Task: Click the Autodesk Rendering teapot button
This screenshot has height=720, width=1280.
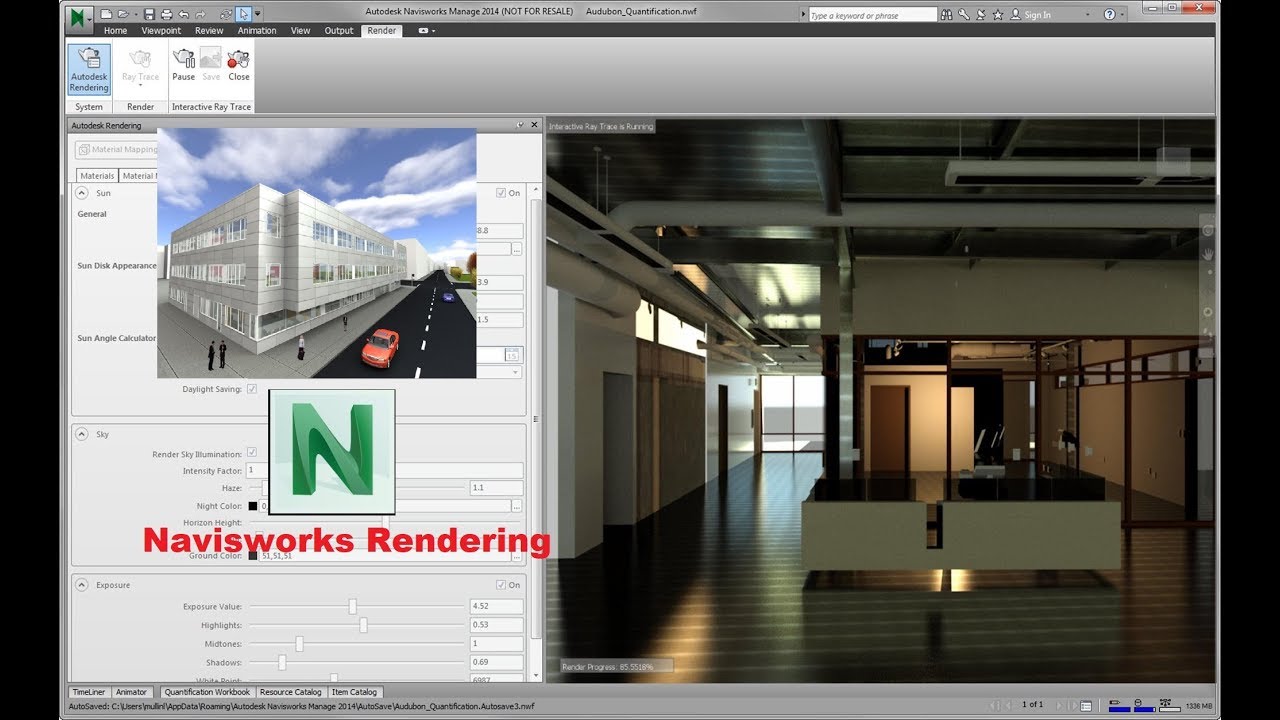Action: point(89,69)
